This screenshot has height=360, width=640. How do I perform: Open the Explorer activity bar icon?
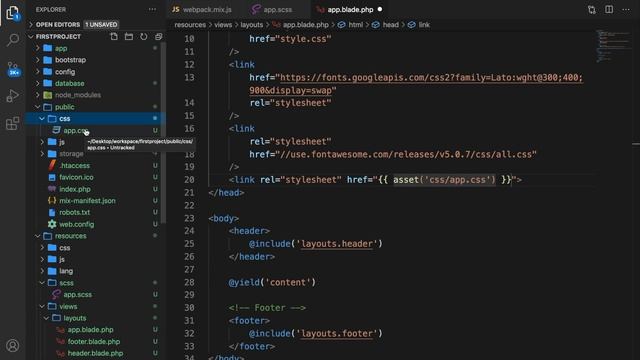[x=13, y=12]
